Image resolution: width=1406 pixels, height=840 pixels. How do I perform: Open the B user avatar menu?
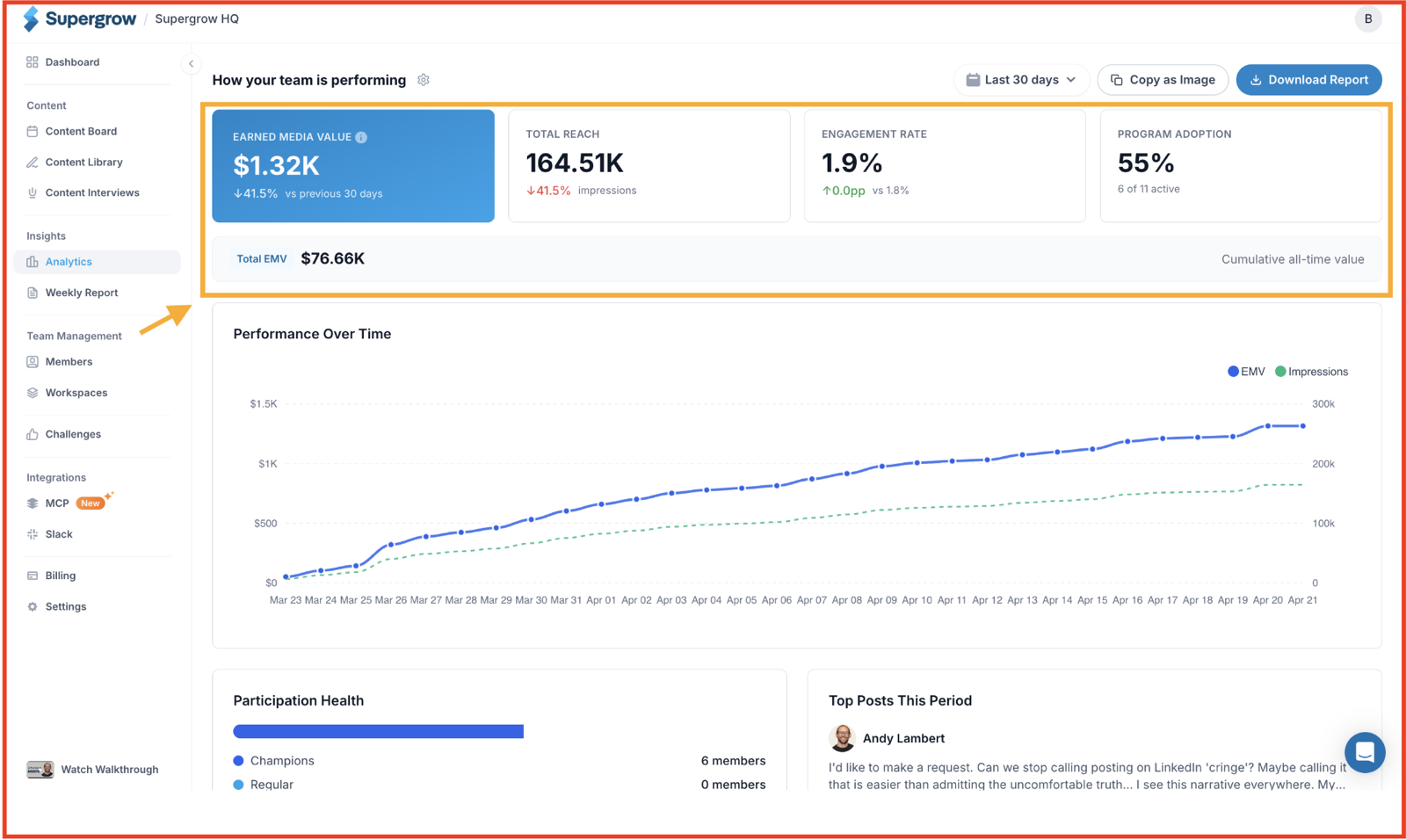(1368, 19)
